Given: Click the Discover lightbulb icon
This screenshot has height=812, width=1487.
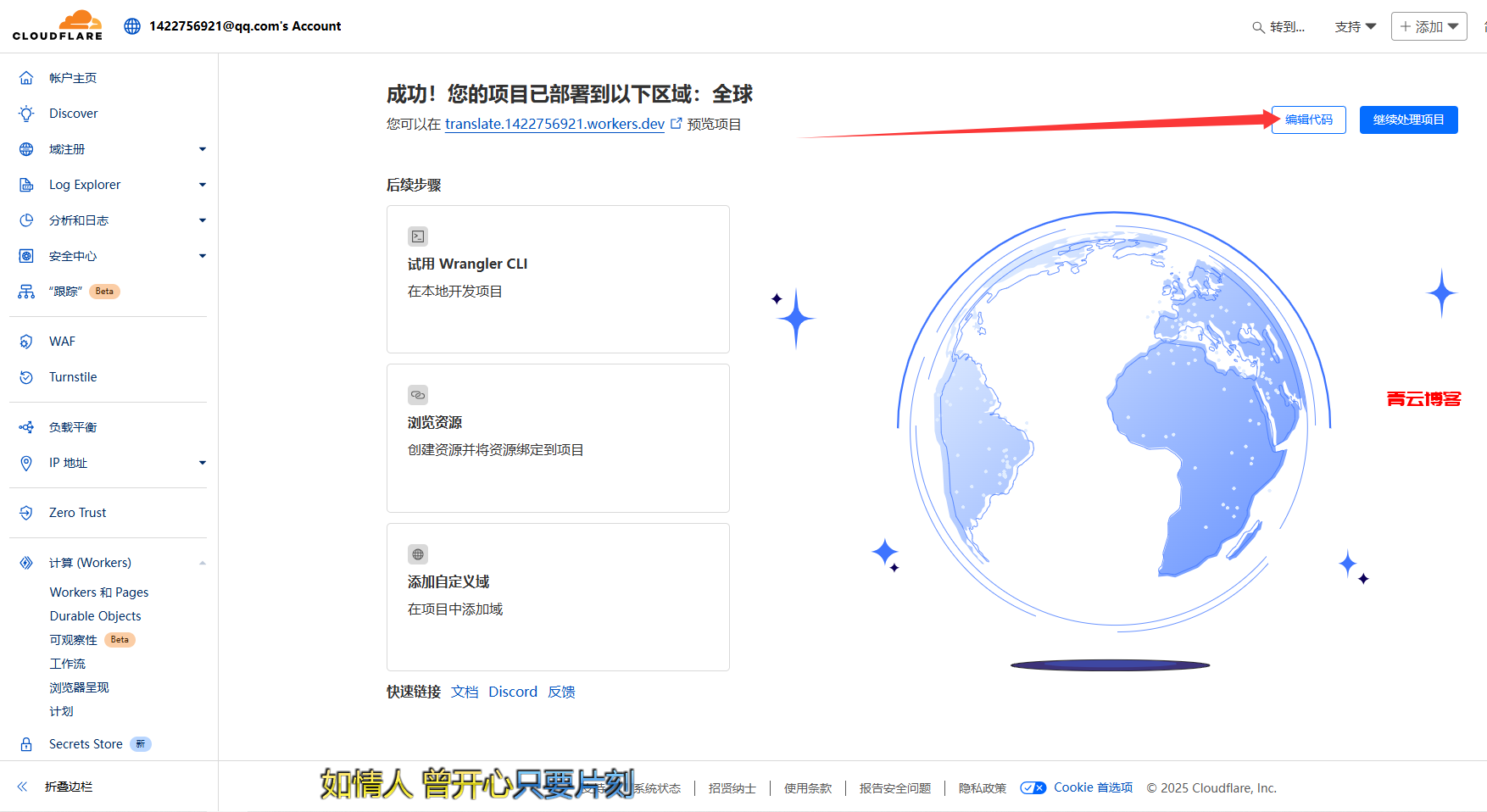Looking at the screenshot, I should pyautogui.click(x=26, y=114).
